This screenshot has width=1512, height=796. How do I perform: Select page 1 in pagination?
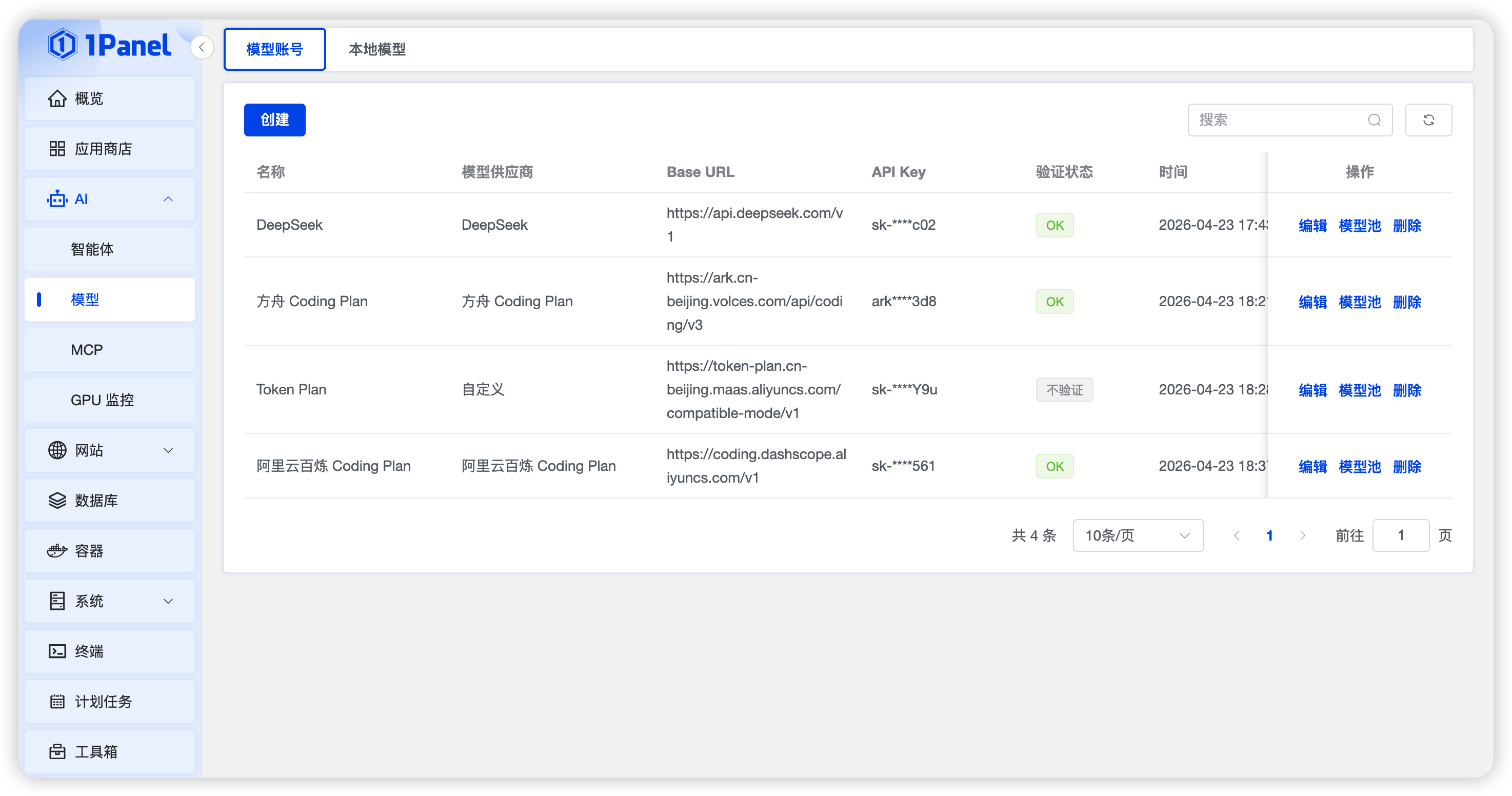[1269, 535]
